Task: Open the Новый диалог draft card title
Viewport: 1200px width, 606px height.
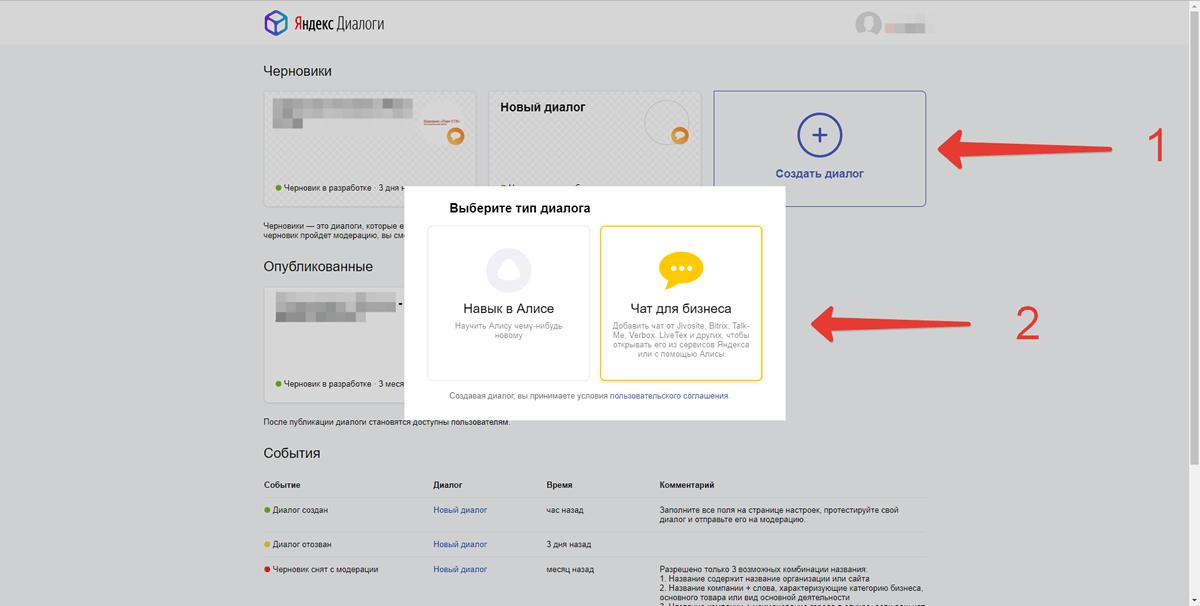Action: pyautogui.click(x=543, y=107)
